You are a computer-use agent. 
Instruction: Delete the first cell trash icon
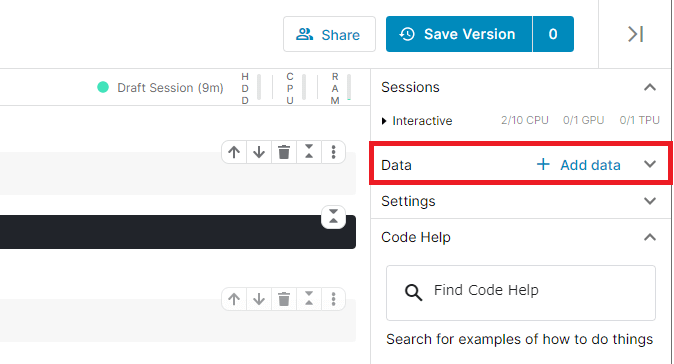(284, 152)
